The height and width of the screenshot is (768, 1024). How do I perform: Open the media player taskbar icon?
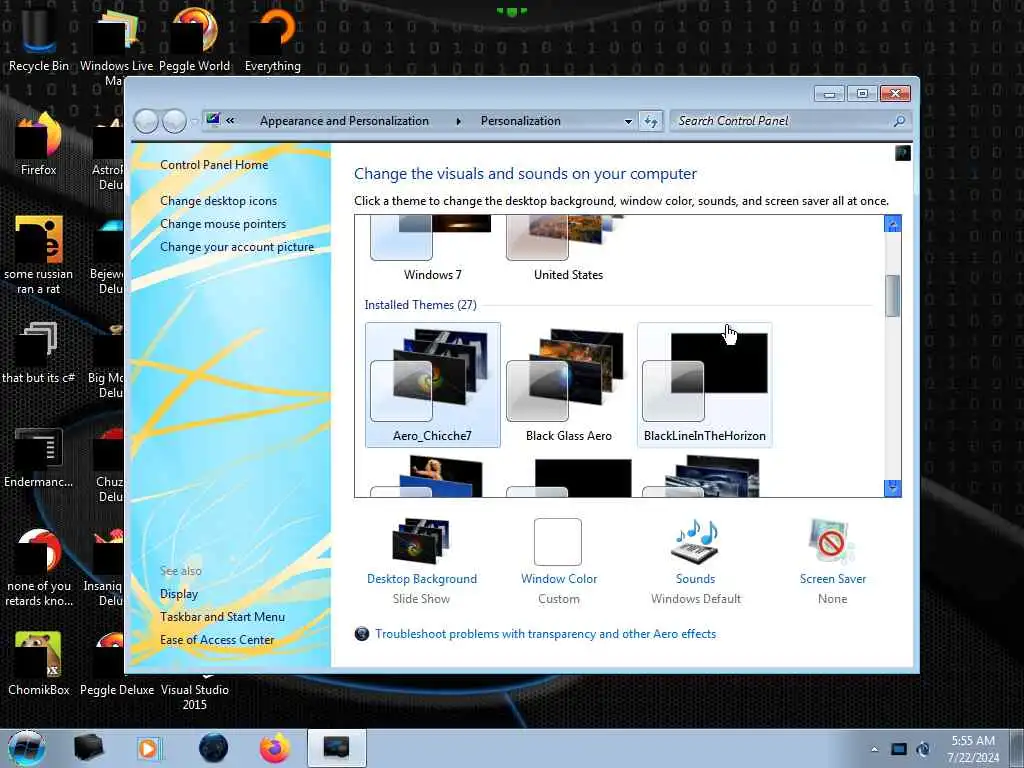(x=148, y=748)
